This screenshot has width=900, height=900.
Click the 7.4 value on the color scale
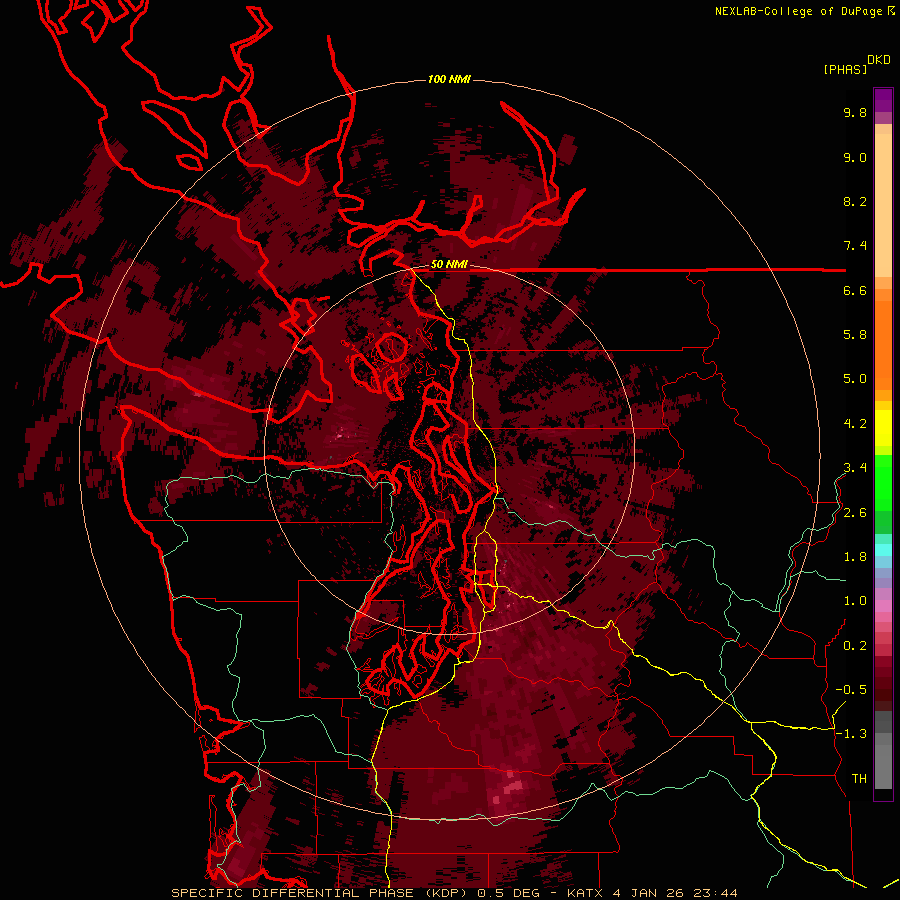[855, 246]
